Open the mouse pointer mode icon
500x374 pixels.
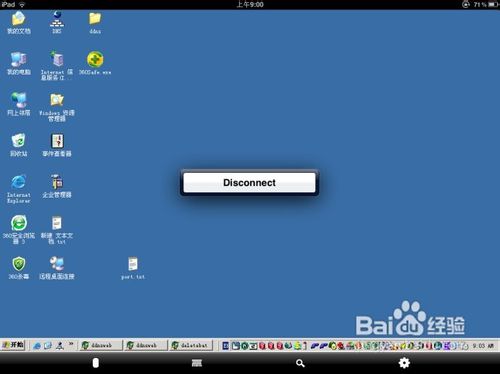coord(96,363)
